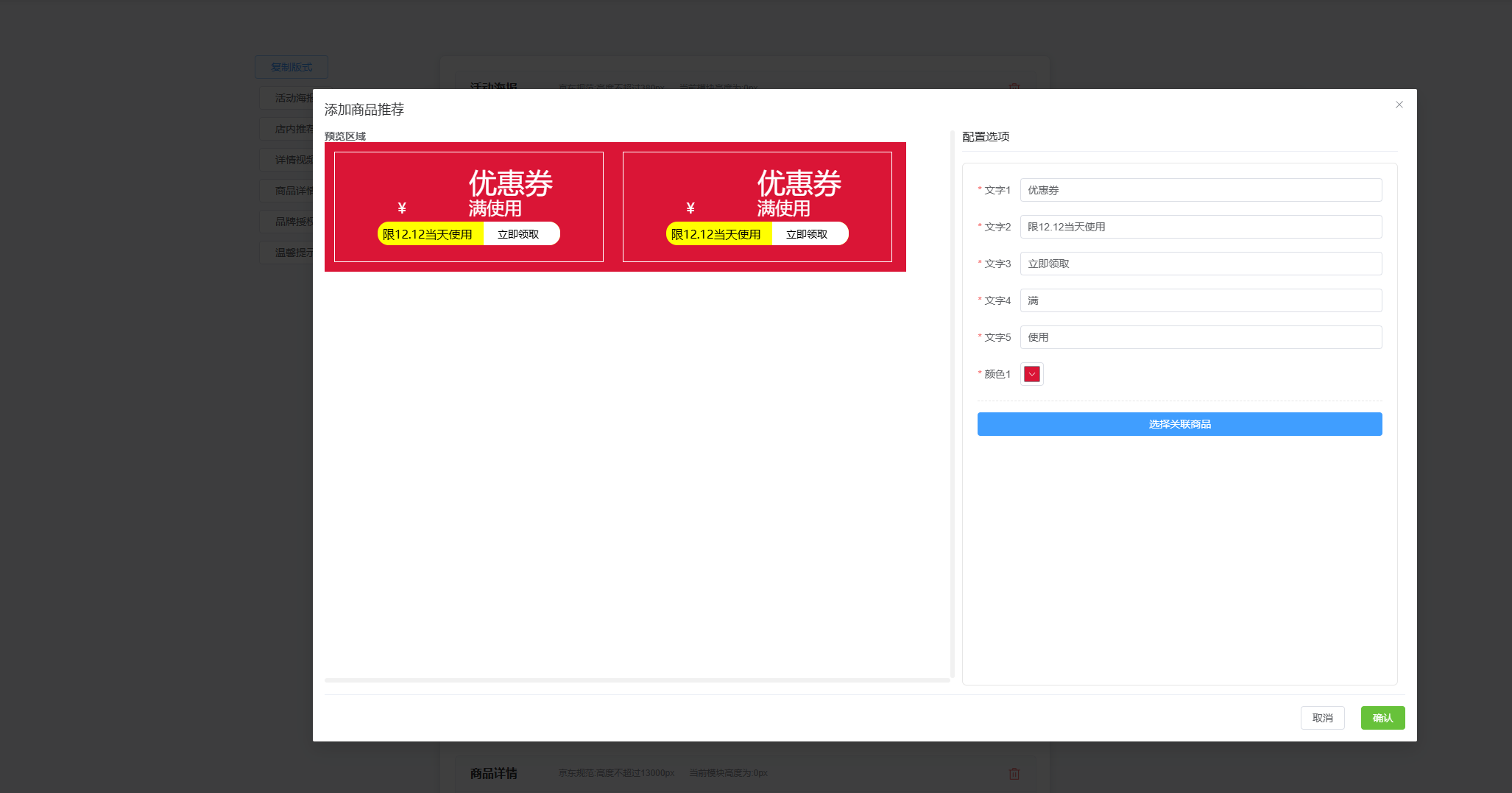Select the yellow 限12.12当天使用 label on right coupon
The width and height of the screenshot is (1512, 793).
tap(716, 234)
